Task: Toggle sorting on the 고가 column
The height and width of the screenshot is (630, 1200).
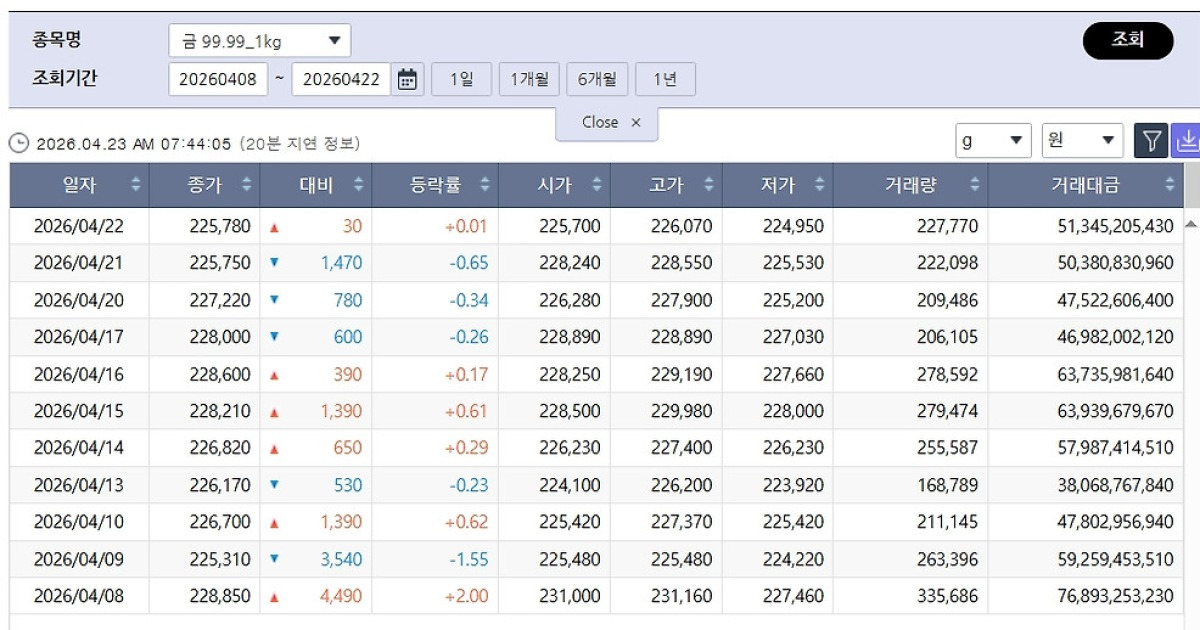Action: pyautogui.click(x=710, y=184)
